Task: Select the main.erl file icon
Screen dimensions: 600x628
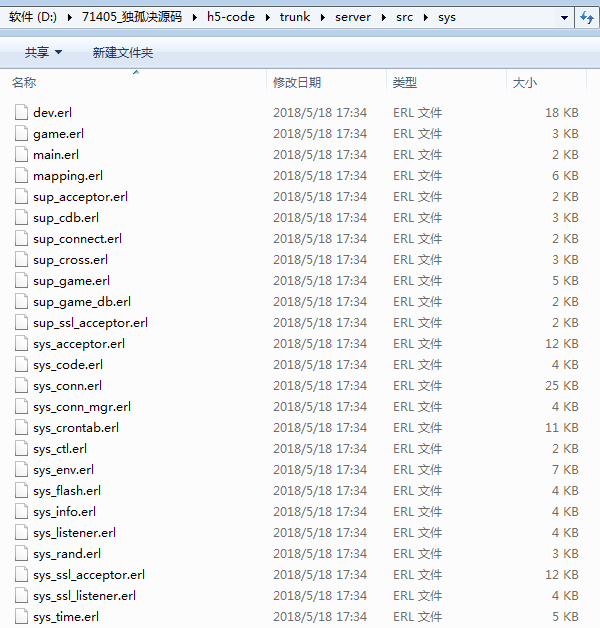Action: coord(22,155)
